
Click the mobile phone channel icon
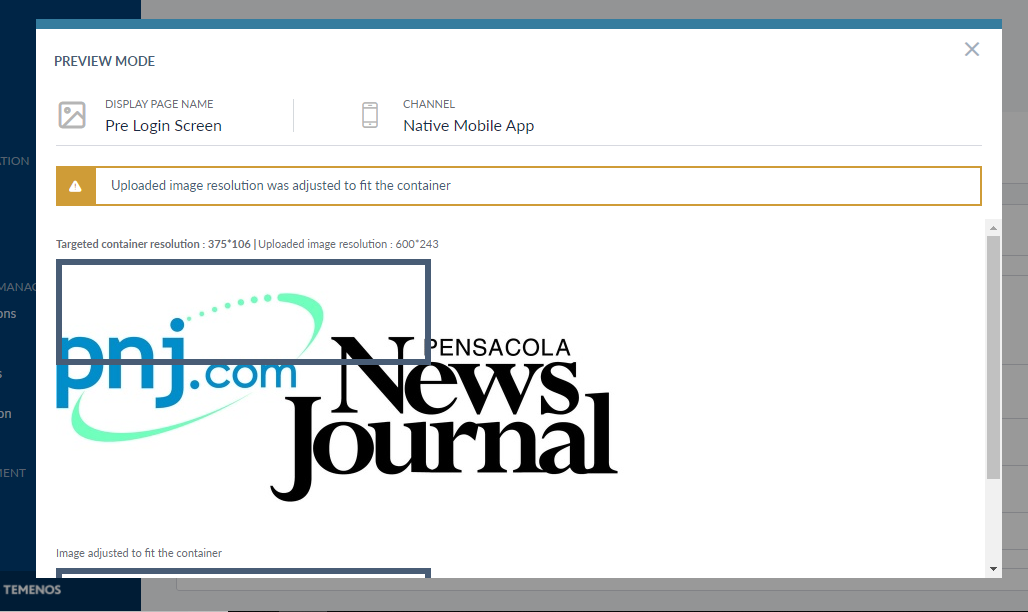[x=370, y=115]
